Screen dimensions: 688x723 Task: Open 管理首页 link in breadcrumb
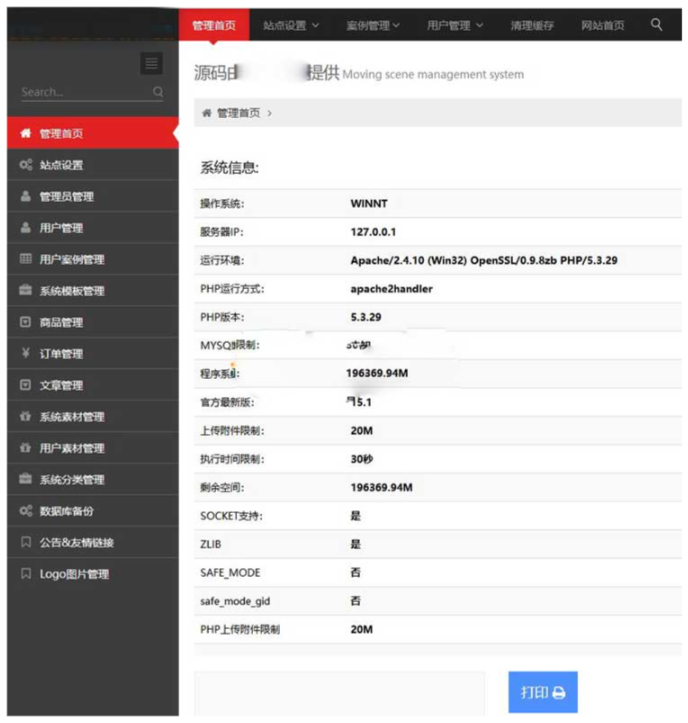[x=238, y=113]
